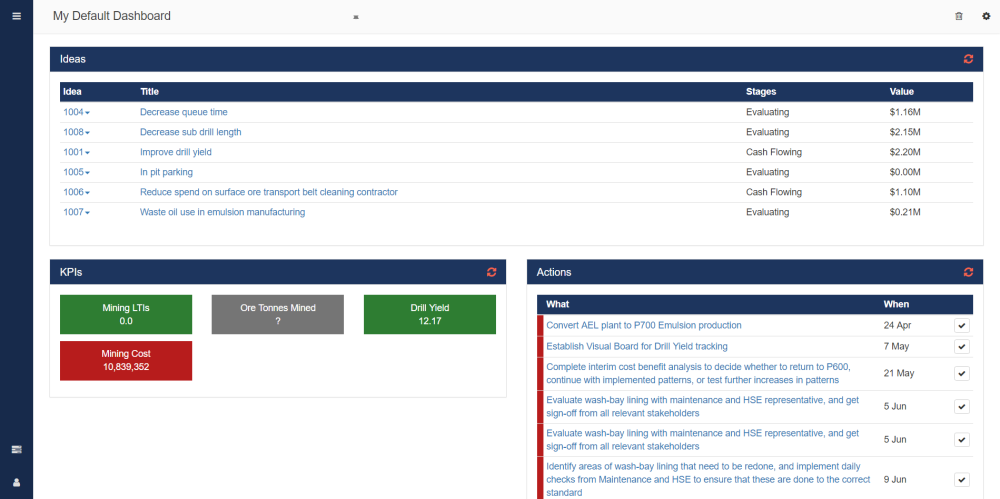Expand idea 1007 dropdown
This screenshot has width=1000, height=499.
point(77,212)
